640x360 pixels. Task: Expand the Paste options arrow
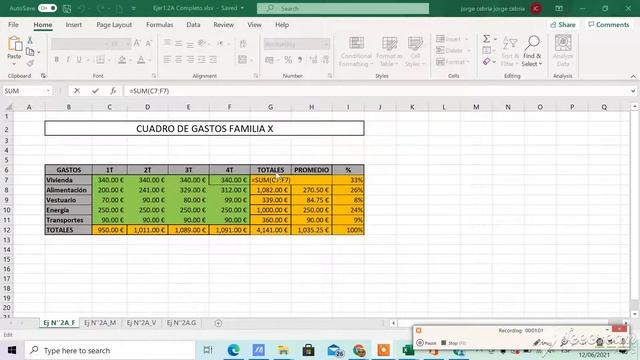click(14, 64)
